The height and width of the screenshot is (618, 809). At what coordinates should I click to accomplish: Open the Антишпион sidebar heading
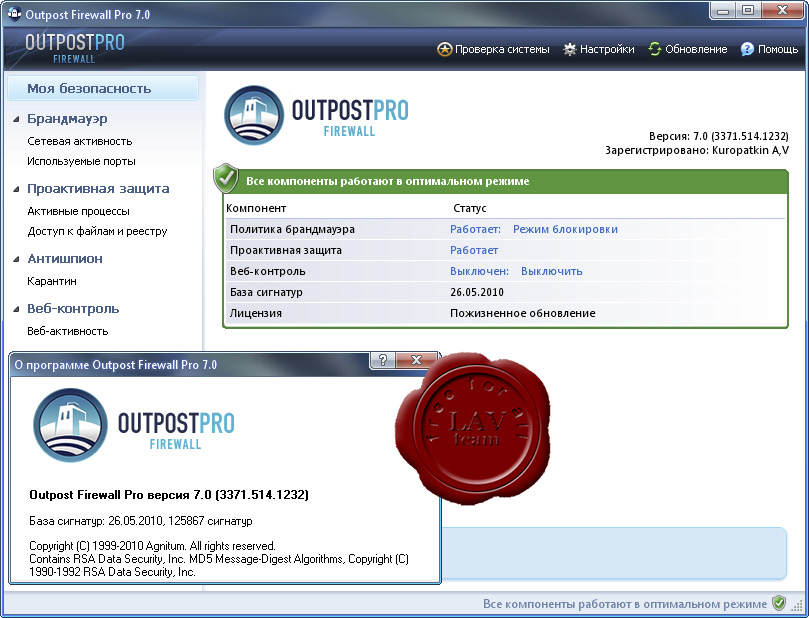[x=65, y=259]
